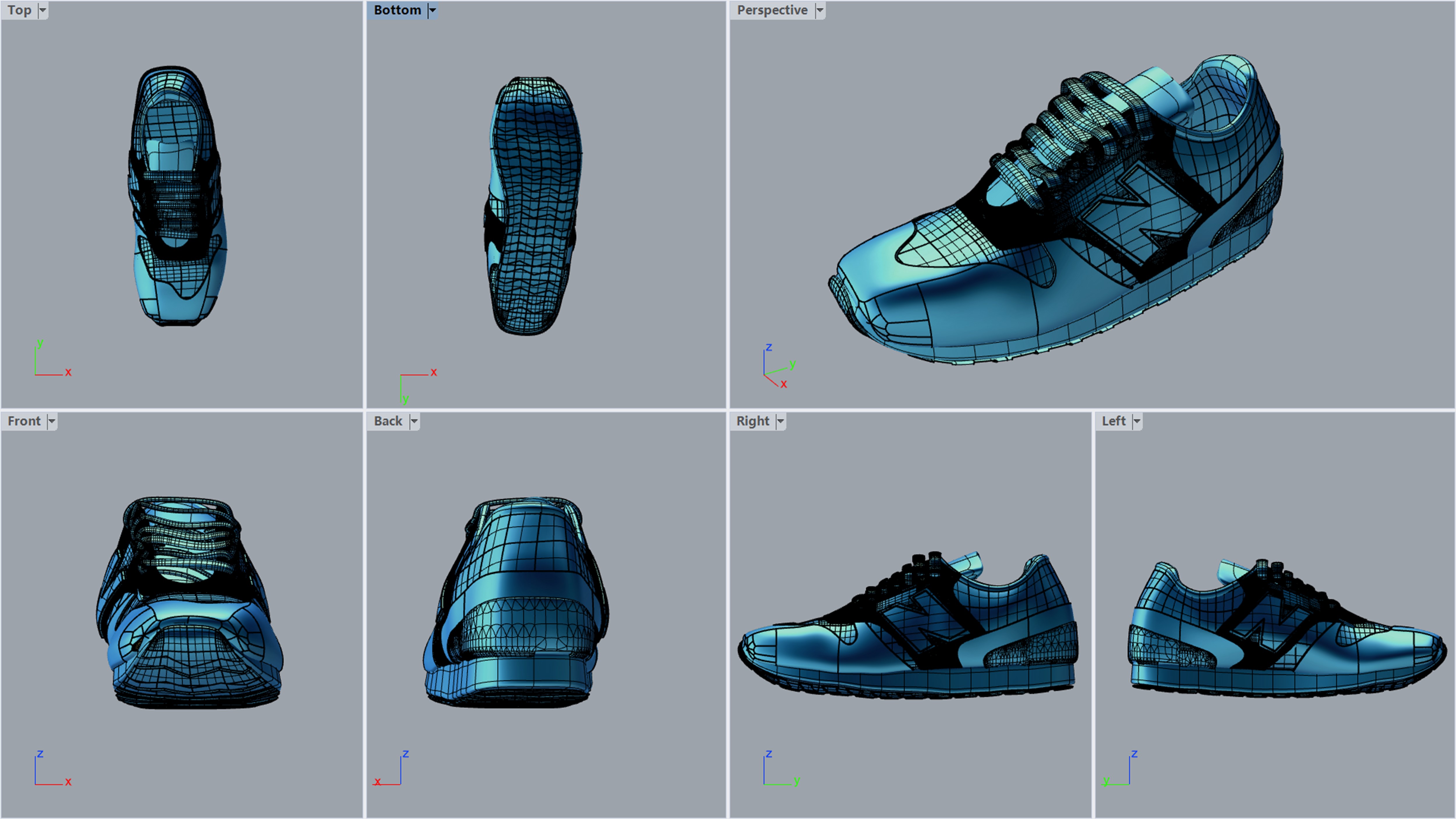Open the Bottom viewport dropdown arrow

[432, 10]
